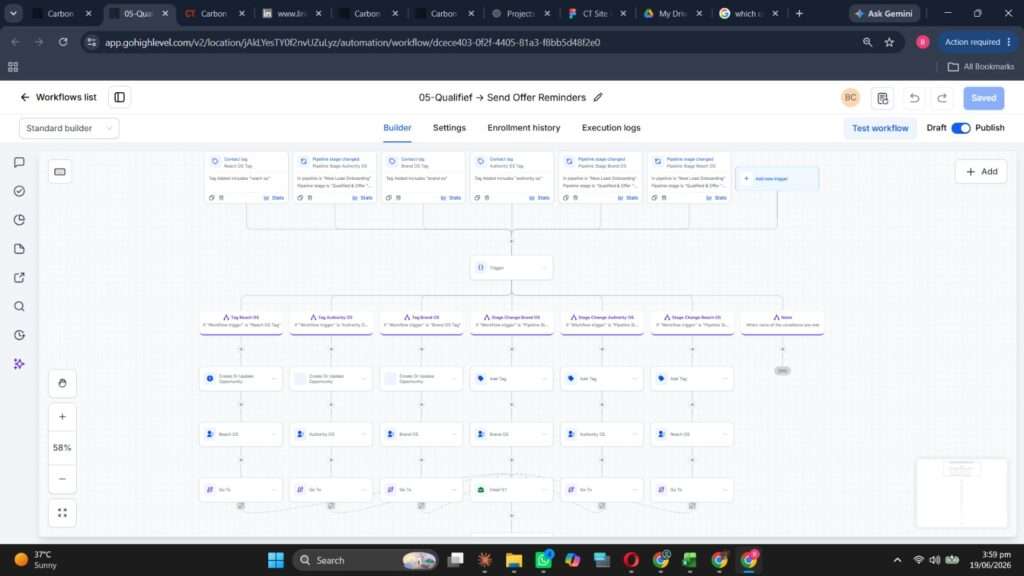Go back via Workflows list arrow
Image resolution: width=1024 pixels, height=576 pixels.
pyautogui.click(x=25, y=97)
